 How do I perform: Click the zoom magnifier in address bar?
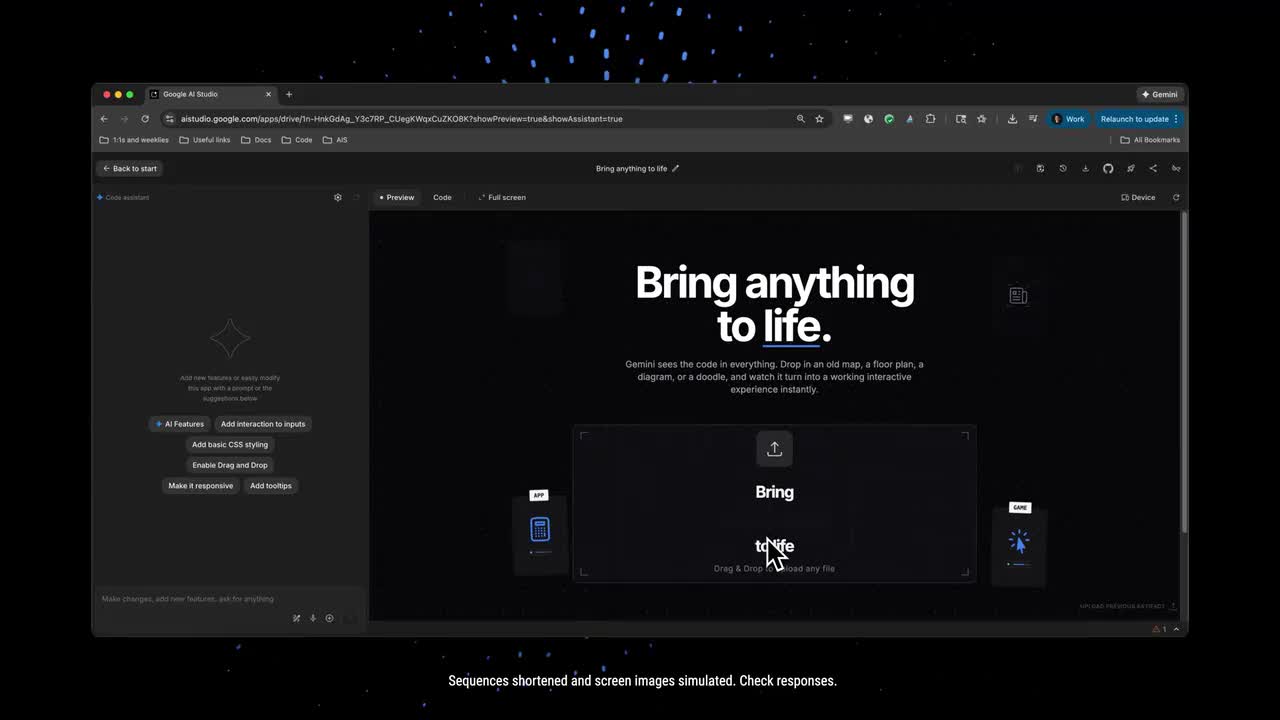click(x=800, y=119)
